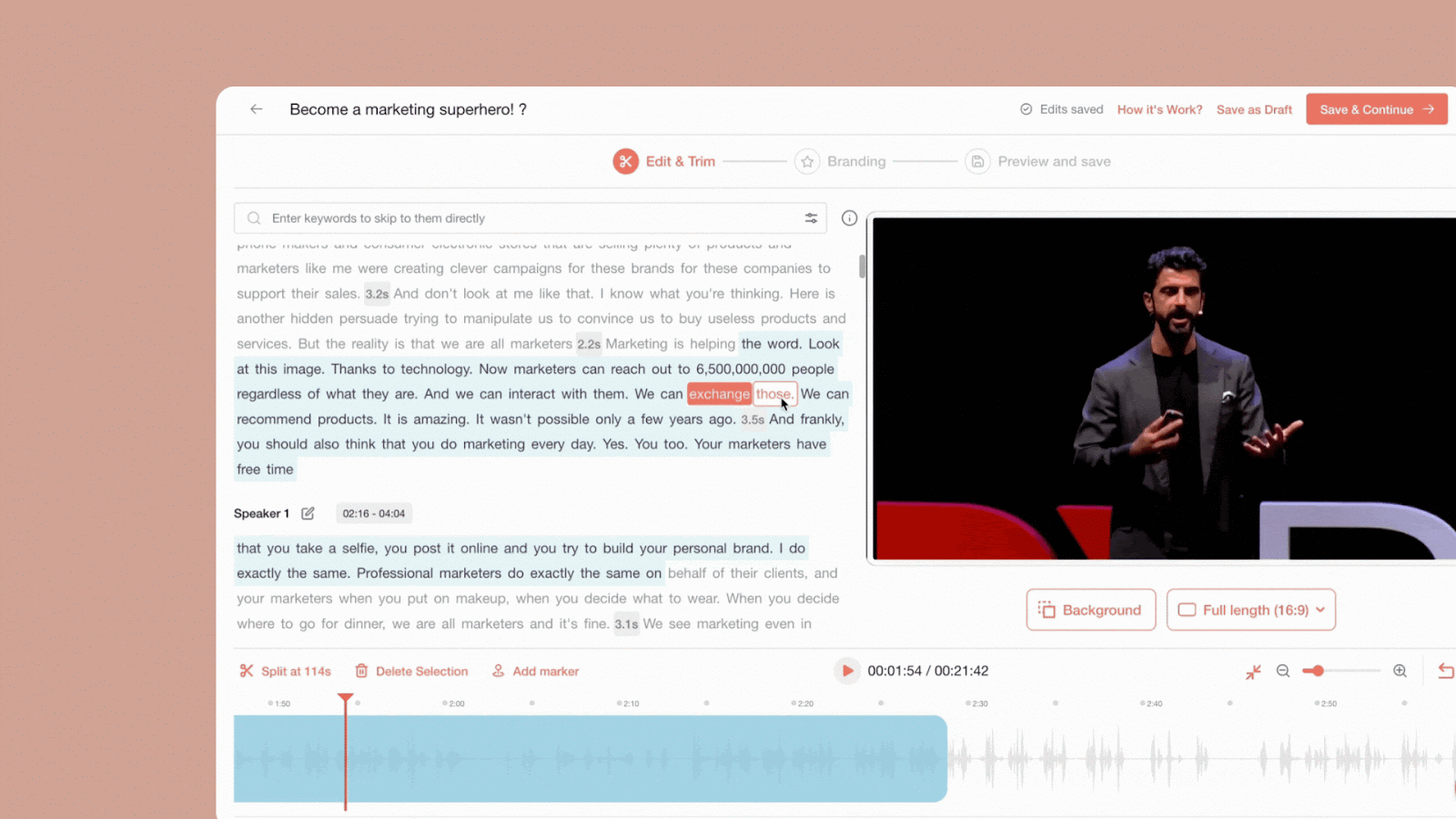Screen dimensions: 1456x819
Task: Open search filter settings icon
Action: (x=811, y=218)
